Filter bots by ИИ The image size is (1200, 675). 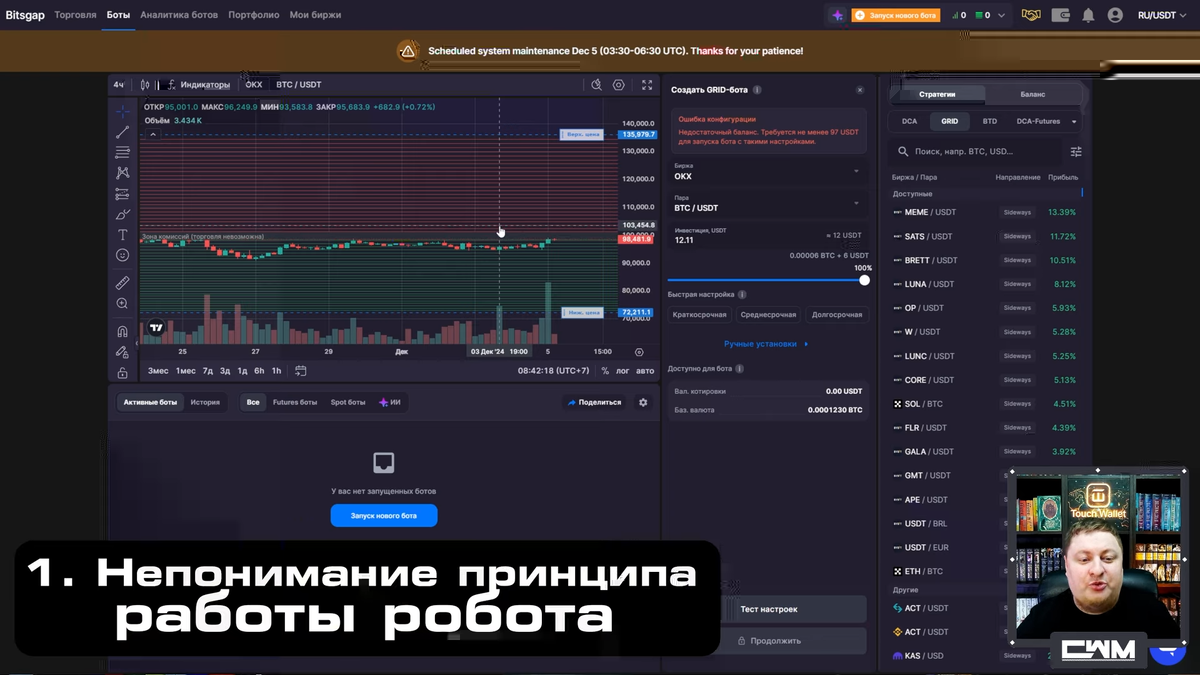389,402
